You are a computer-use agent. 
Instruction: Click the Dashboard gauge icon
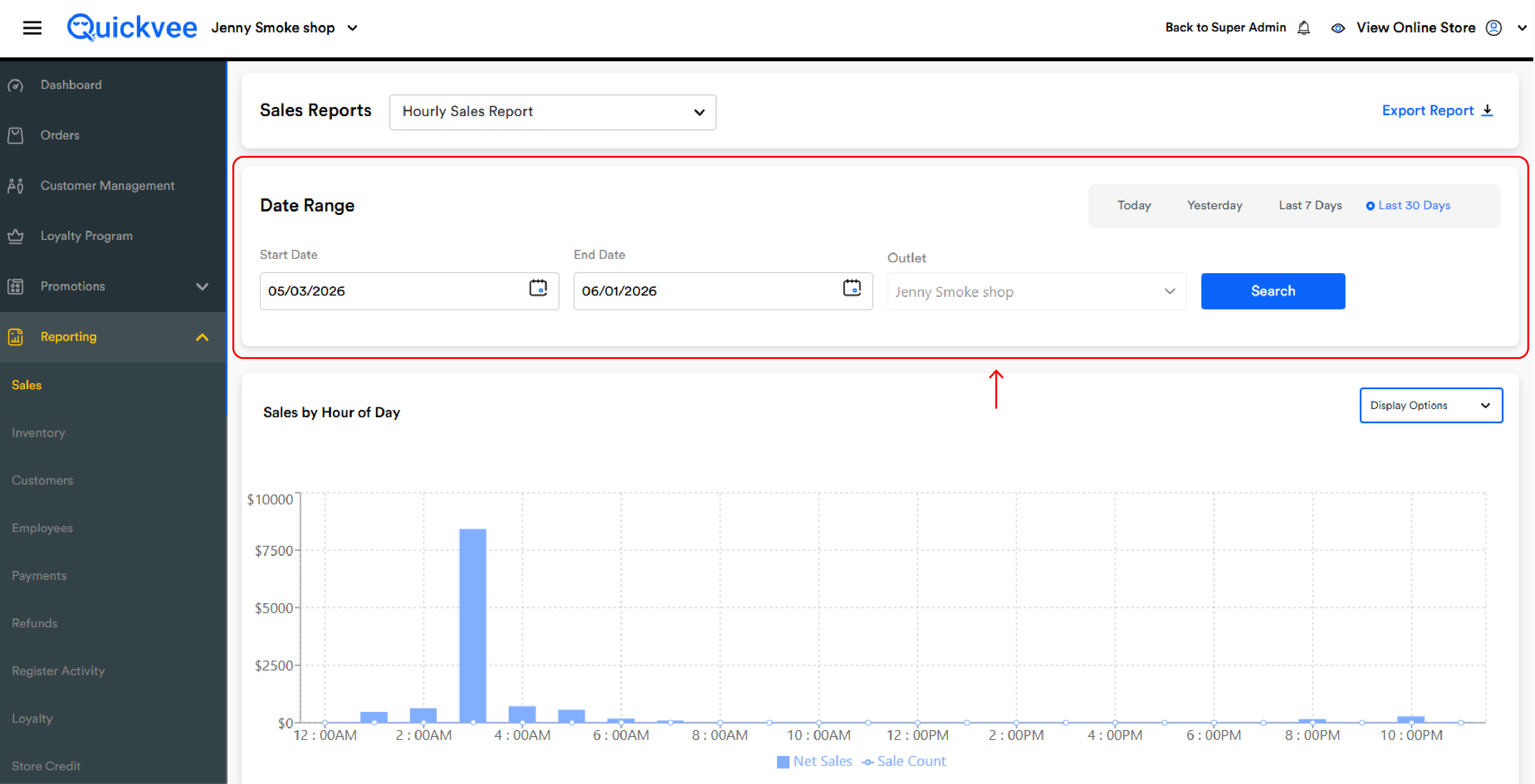tap(16, 85)
